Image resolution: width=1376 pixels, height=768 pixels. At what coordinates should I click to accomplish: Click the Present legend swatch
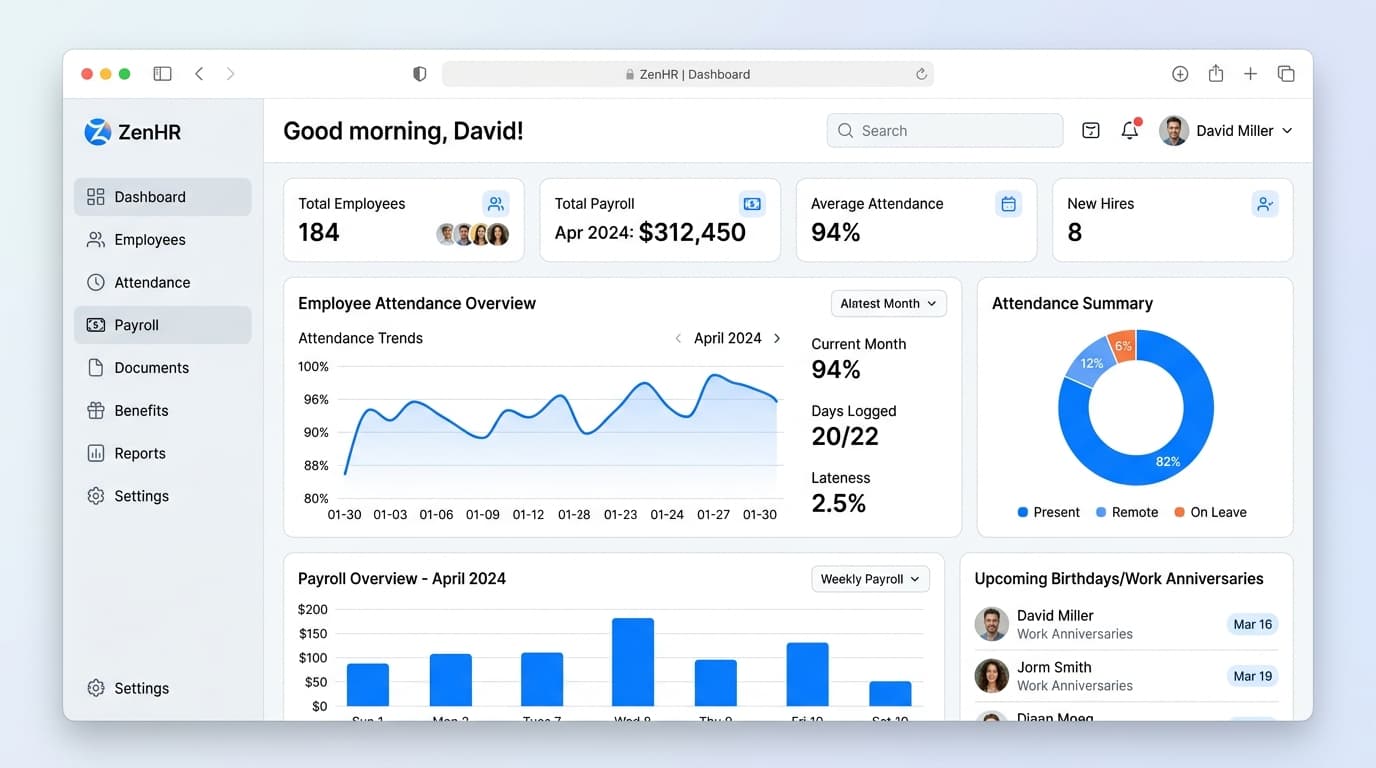point(1022,513)
